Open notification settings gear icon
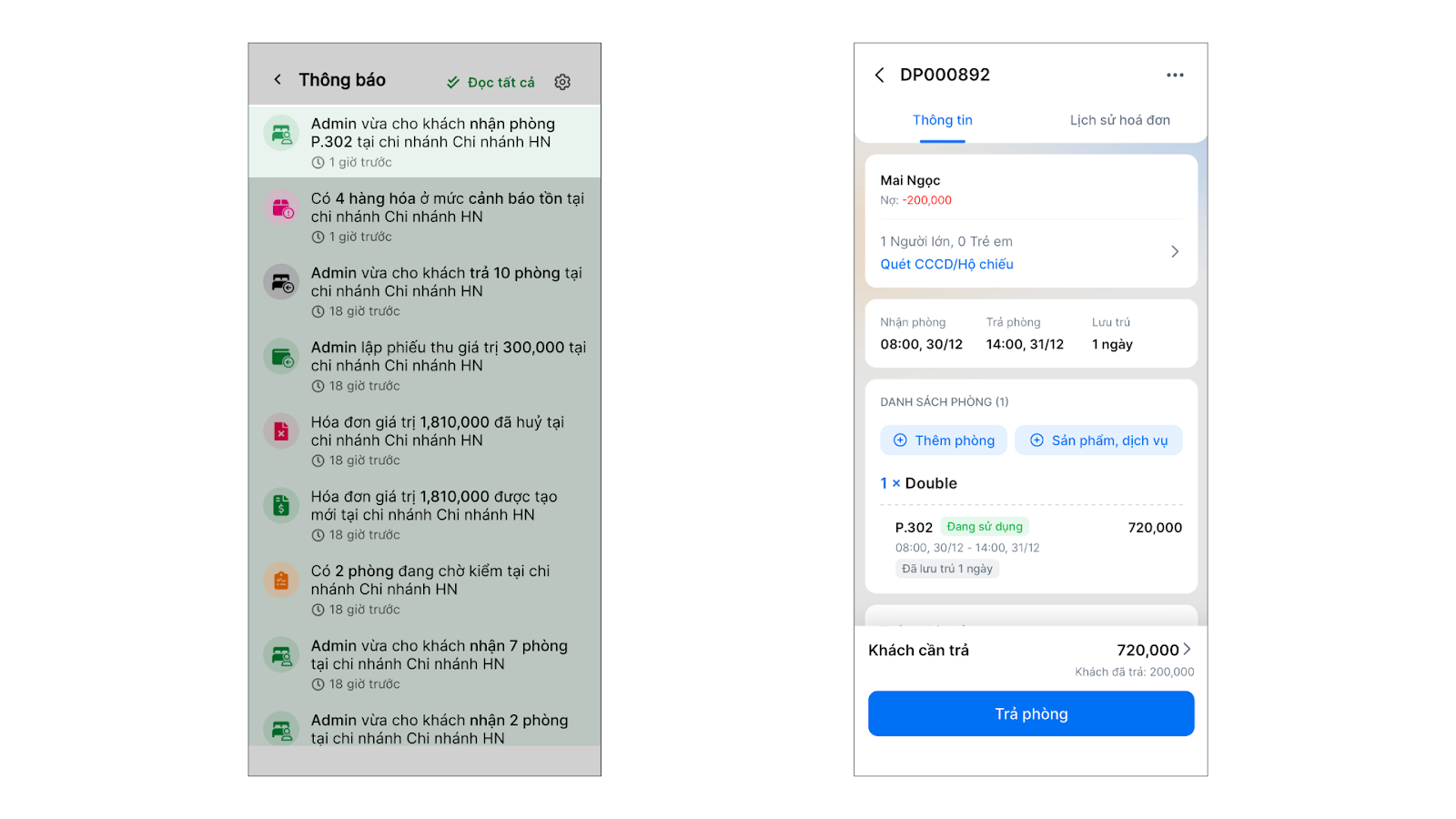 click(562, 82)
